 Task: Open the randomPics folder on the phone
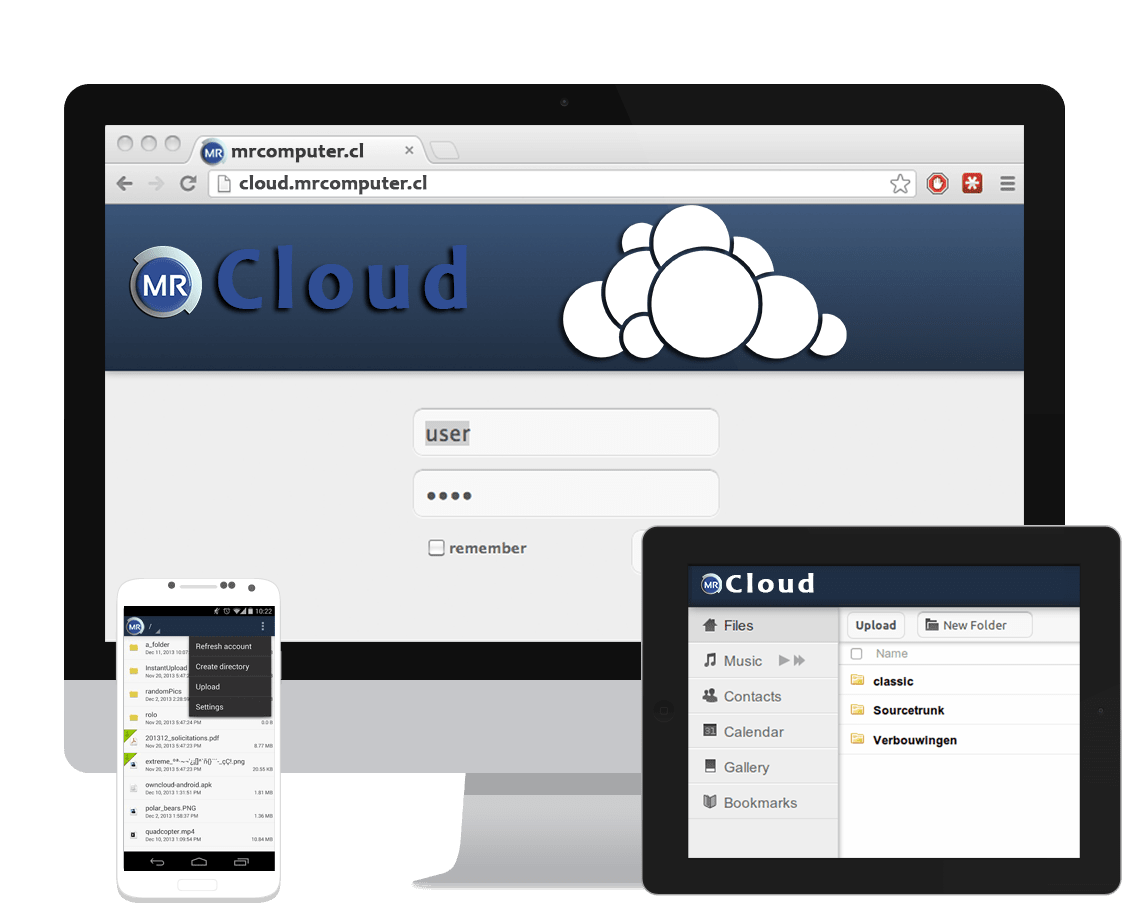pos(157,694)
